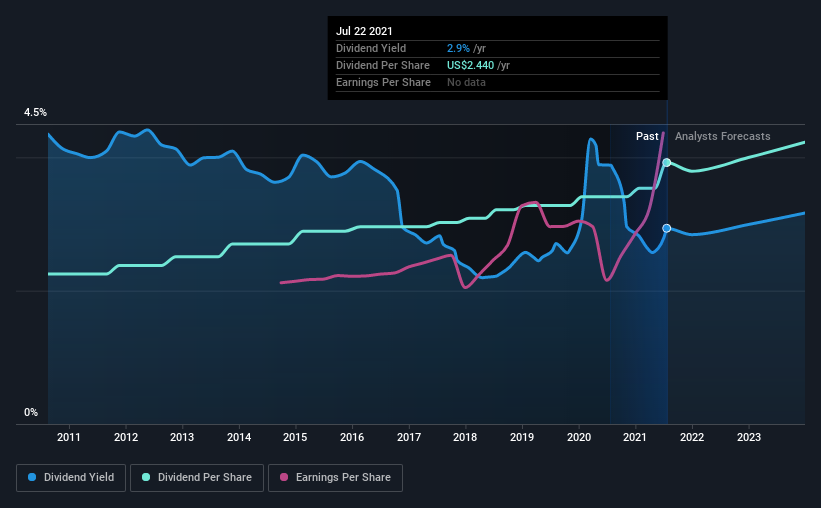
Task: Click the tooltip Earnings Per Share row label
Action: pos(383,82)
